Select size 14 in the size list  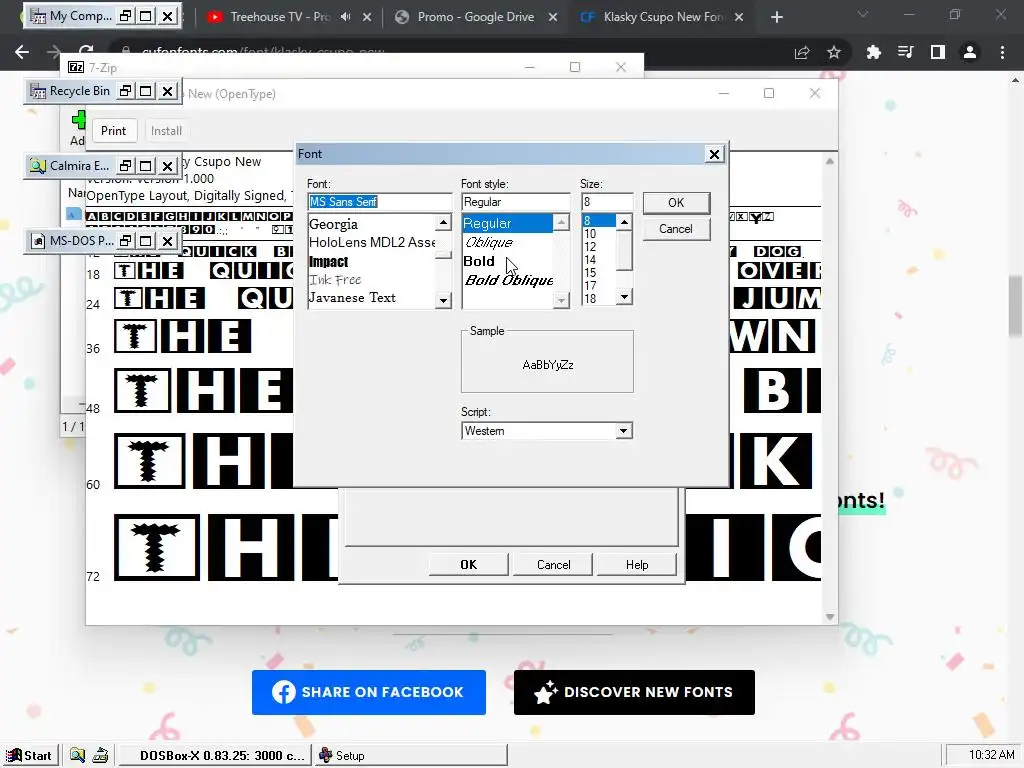point(598,260)
